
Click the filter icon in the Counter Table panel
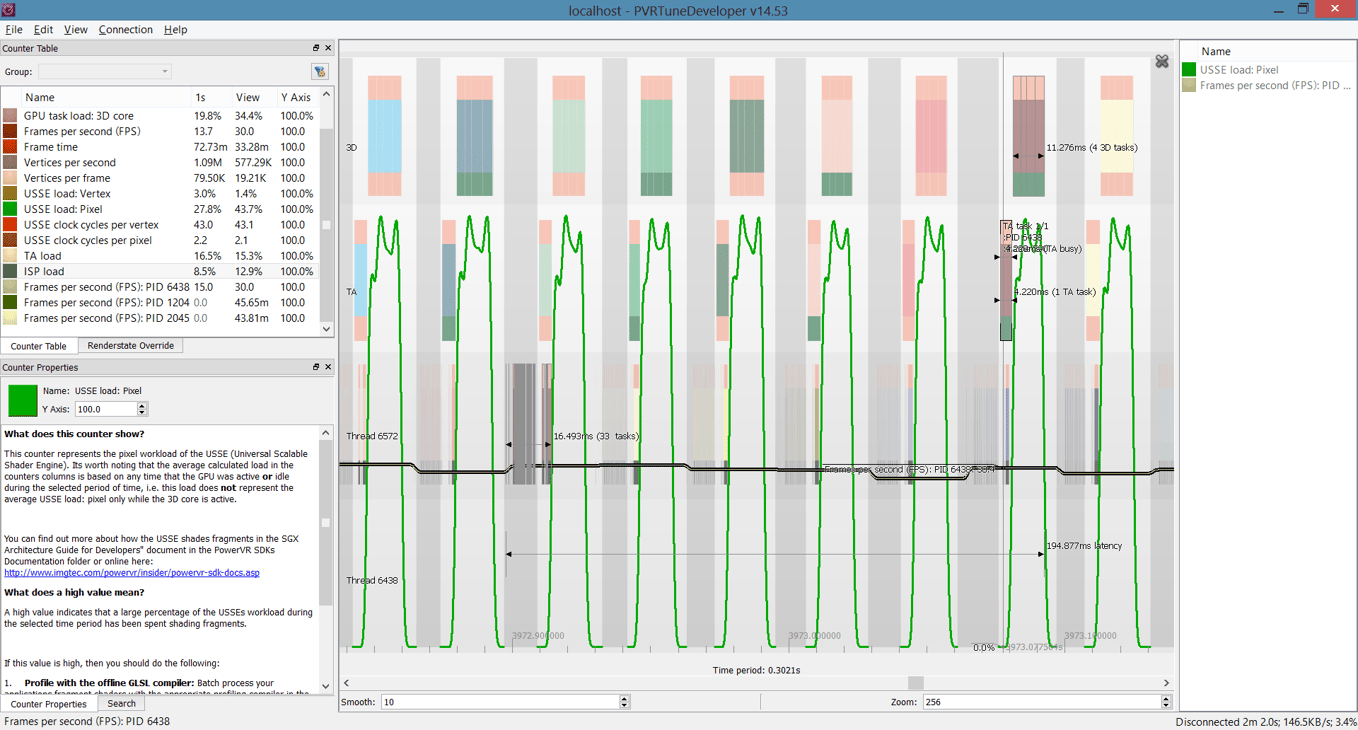[319, 71]
